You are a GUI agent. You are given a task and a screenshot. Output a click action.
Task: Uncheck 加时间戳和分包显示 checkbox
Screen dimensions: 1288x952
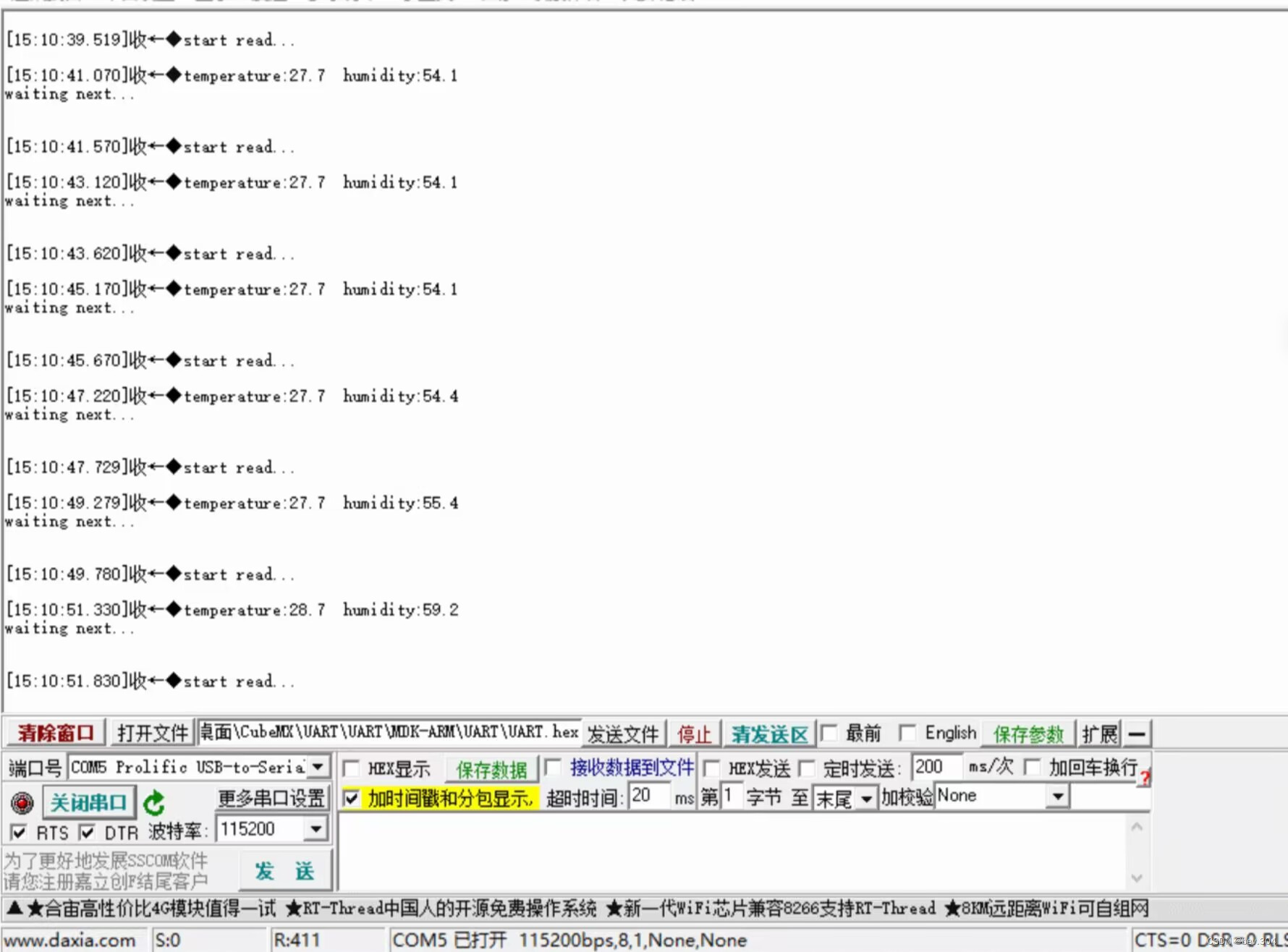(x=351, y=799)
